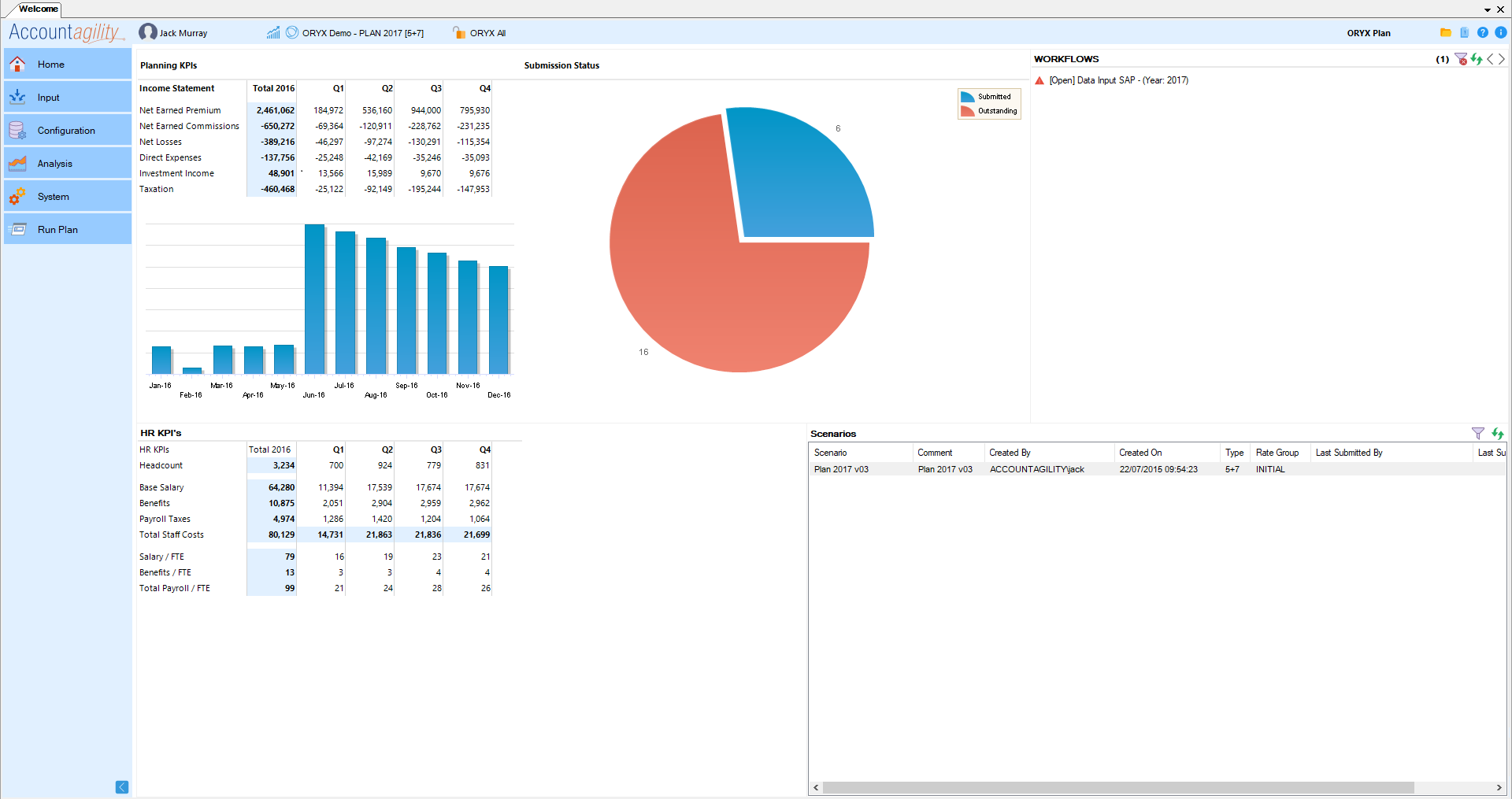1512x799 pixels.
Task: Click the red warning triangle workflow icon
Action: [x=1039, y=80]
